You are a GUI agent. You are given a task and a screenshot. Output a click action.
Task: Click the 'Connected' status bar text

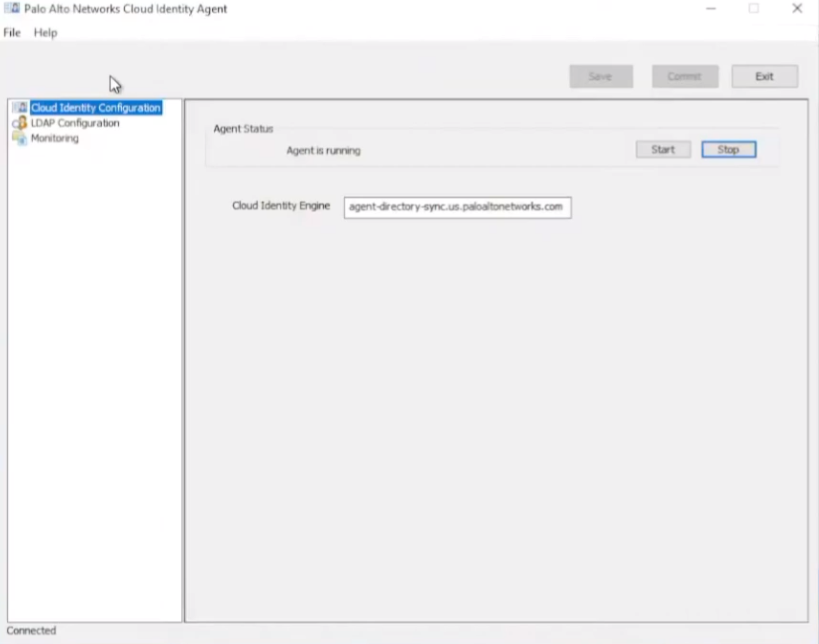point(31,630)
